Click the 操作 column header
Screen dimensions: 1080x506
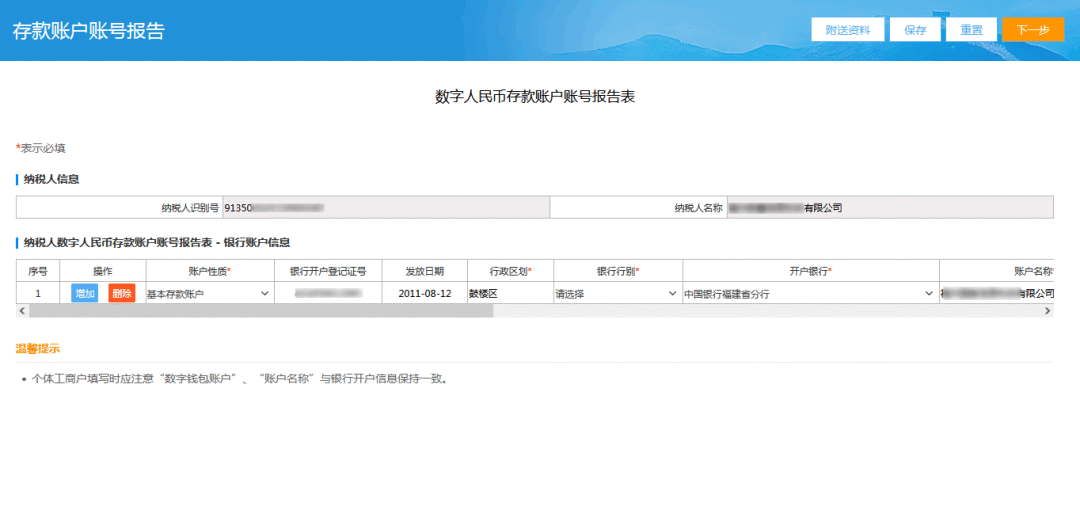pos(103,271)
